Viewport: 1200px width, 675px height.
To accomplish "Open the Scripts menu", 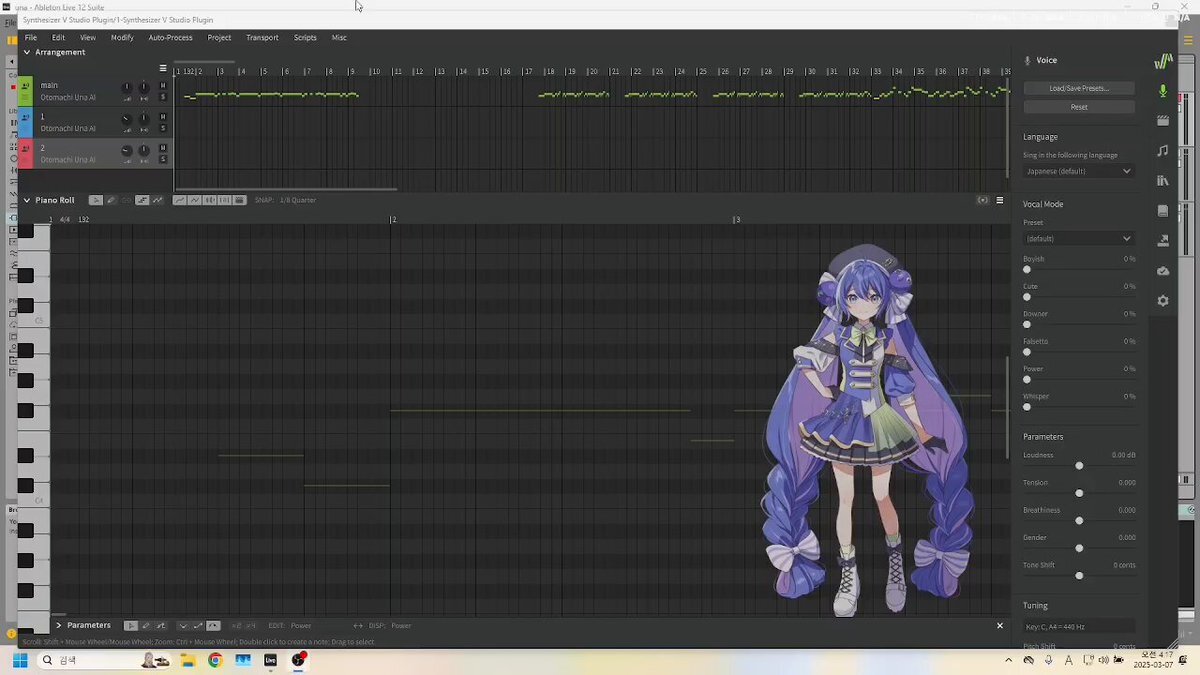I will pyautogui.click(x=305, y=37).
